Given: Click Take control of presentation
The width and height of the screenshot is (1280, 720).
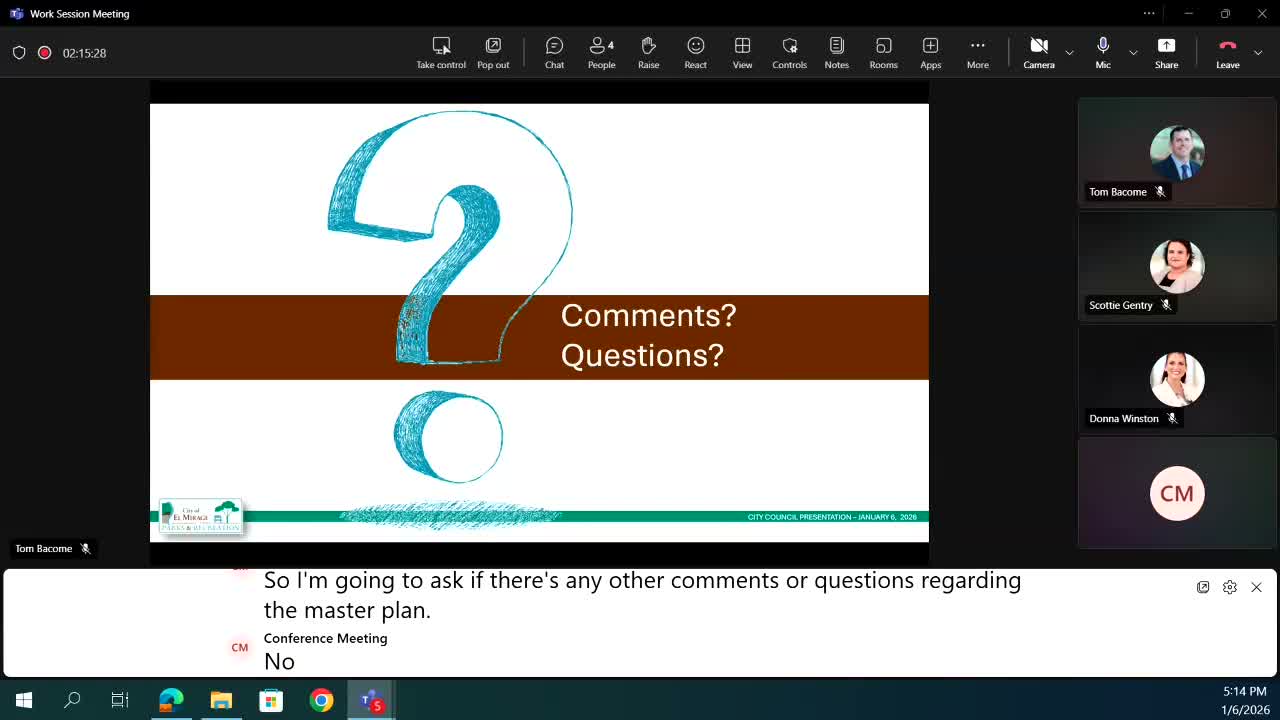Looking at the screenshot, I should click(441, 53).
